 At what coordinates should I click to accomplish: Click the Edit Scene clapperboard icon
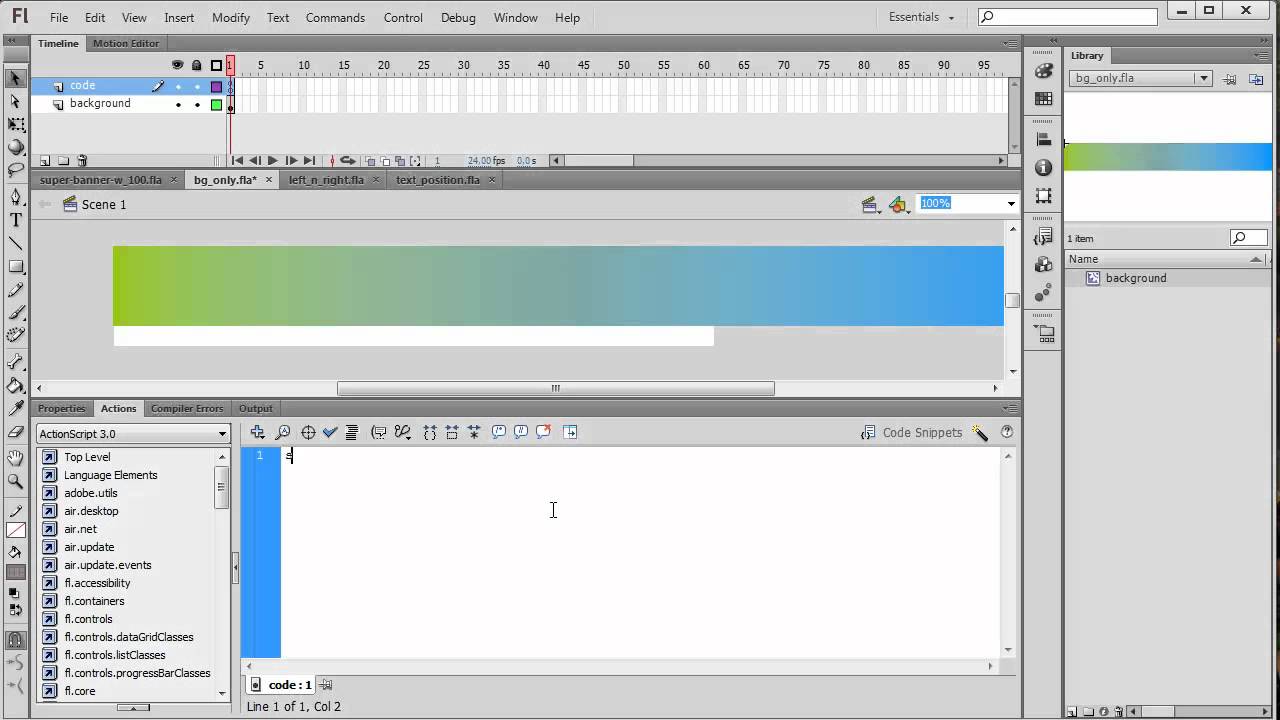point(871,204)
